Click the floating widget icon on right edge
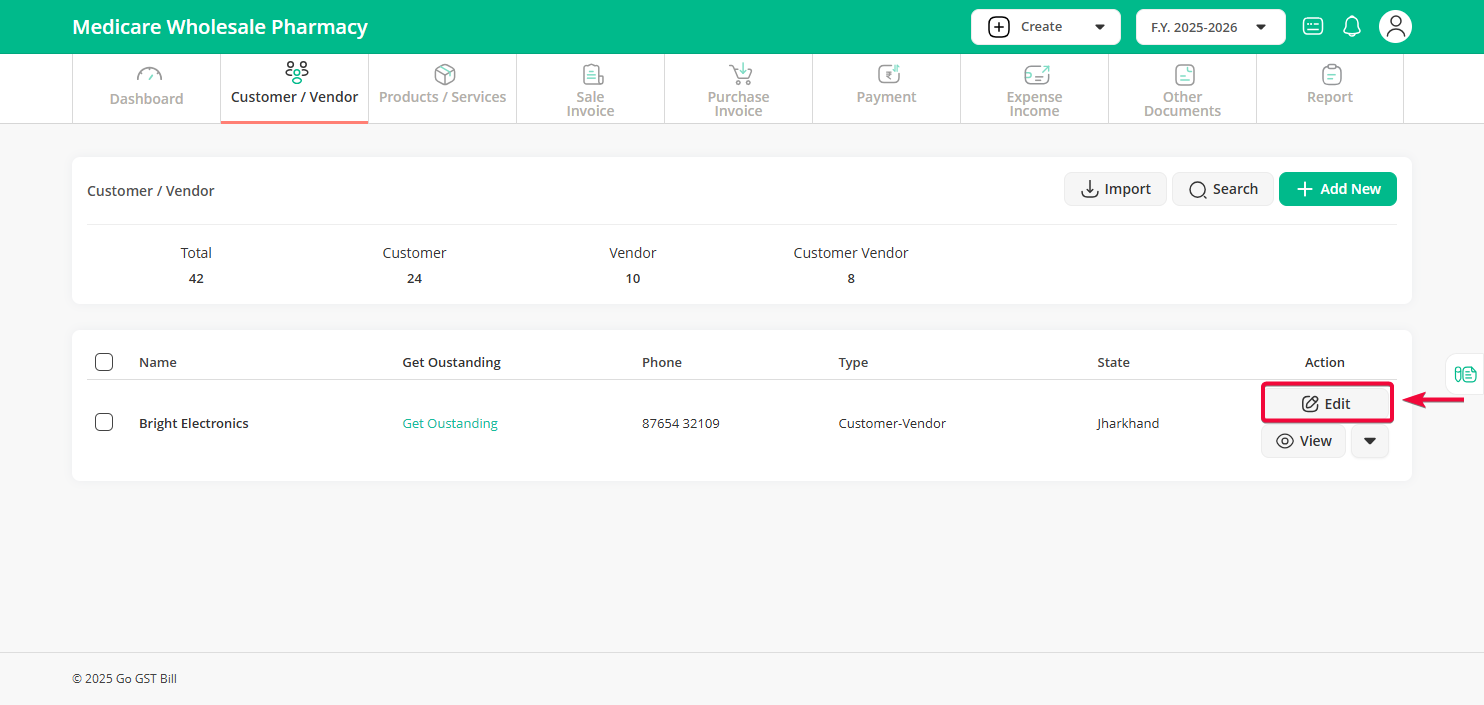Image resolution: width=1484 pixels, height=705 pixels. click(x=1466, y=374)
